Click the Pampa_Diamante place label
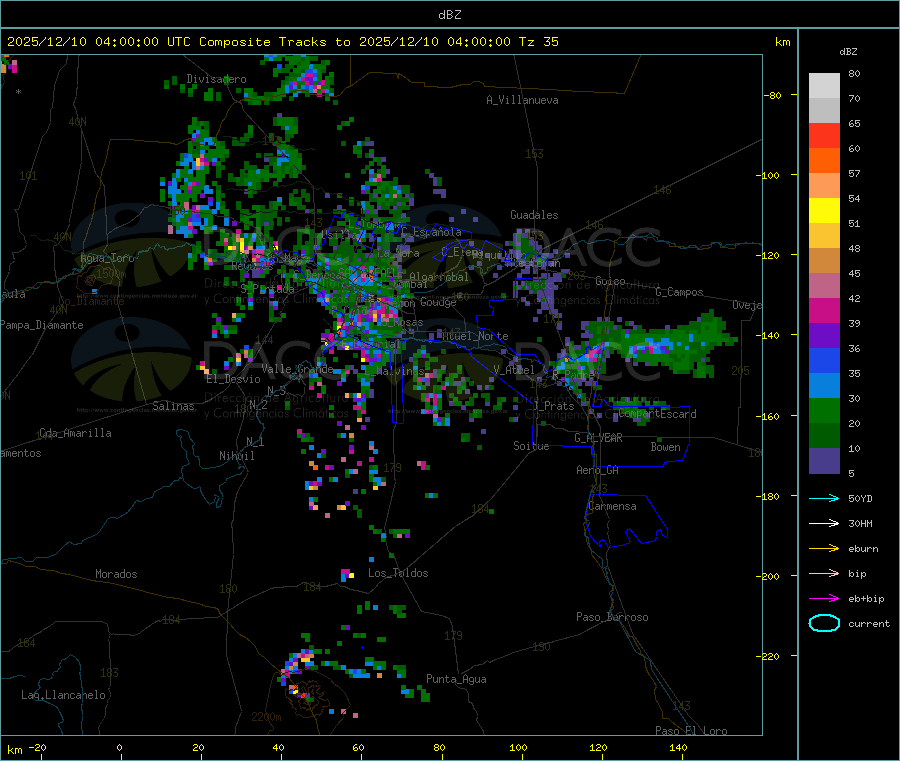The width and height of the screenshot is (900, 761). tap(42, 325)
